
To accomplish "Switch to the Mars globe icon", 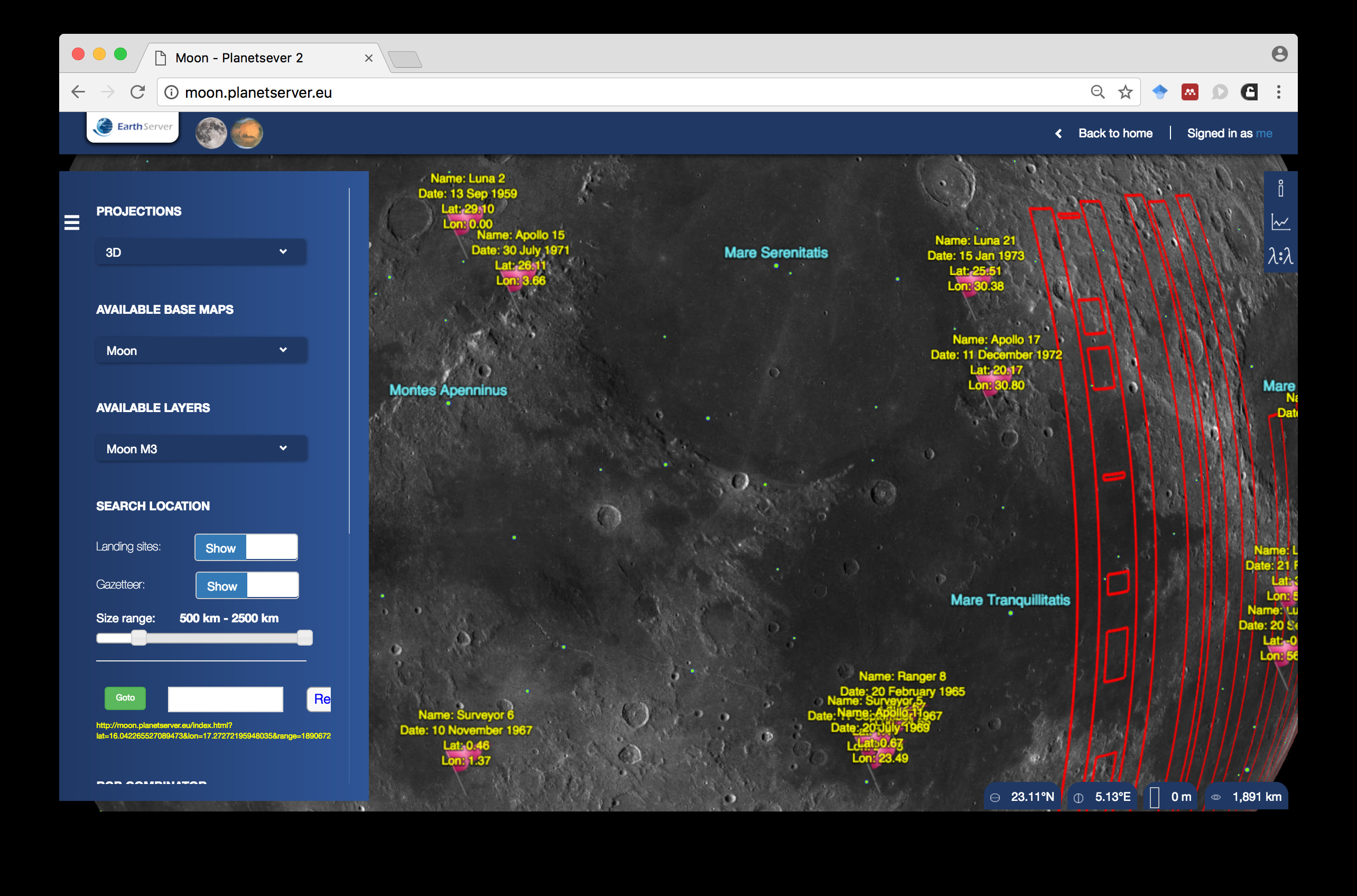I will point(247,133).
